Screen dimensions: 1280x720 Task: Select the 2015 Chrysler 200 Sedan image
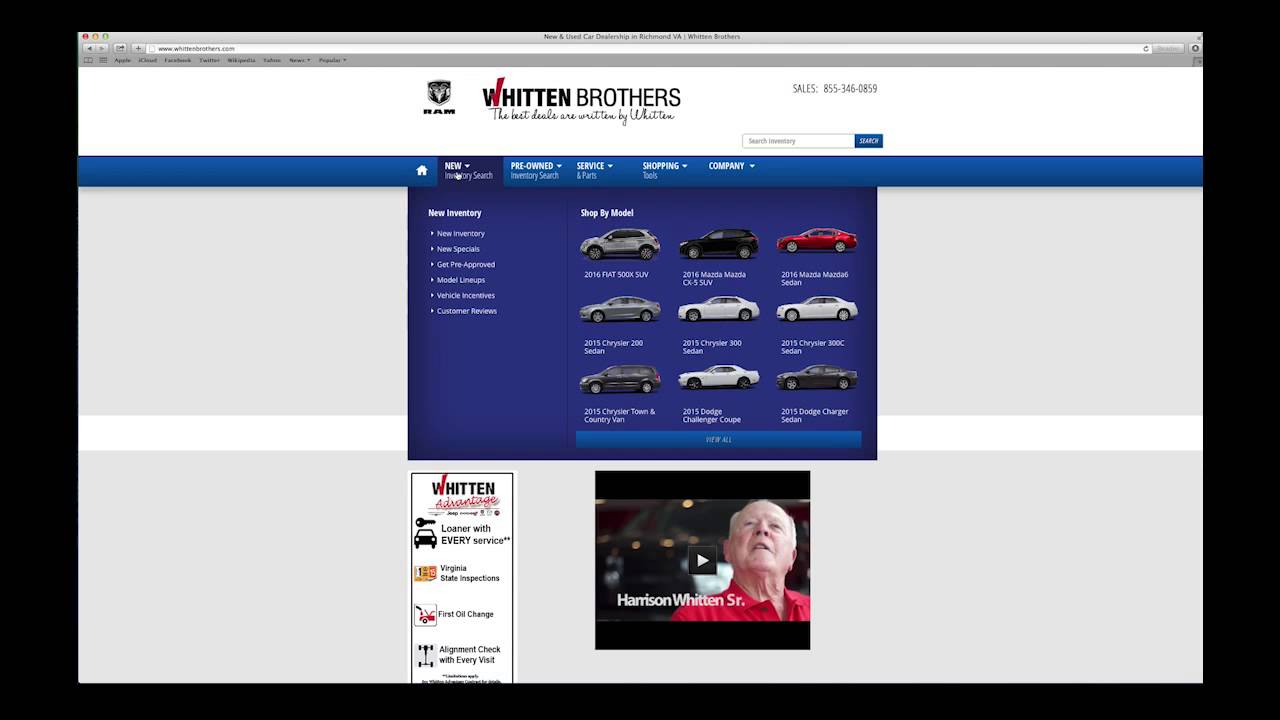620,310
